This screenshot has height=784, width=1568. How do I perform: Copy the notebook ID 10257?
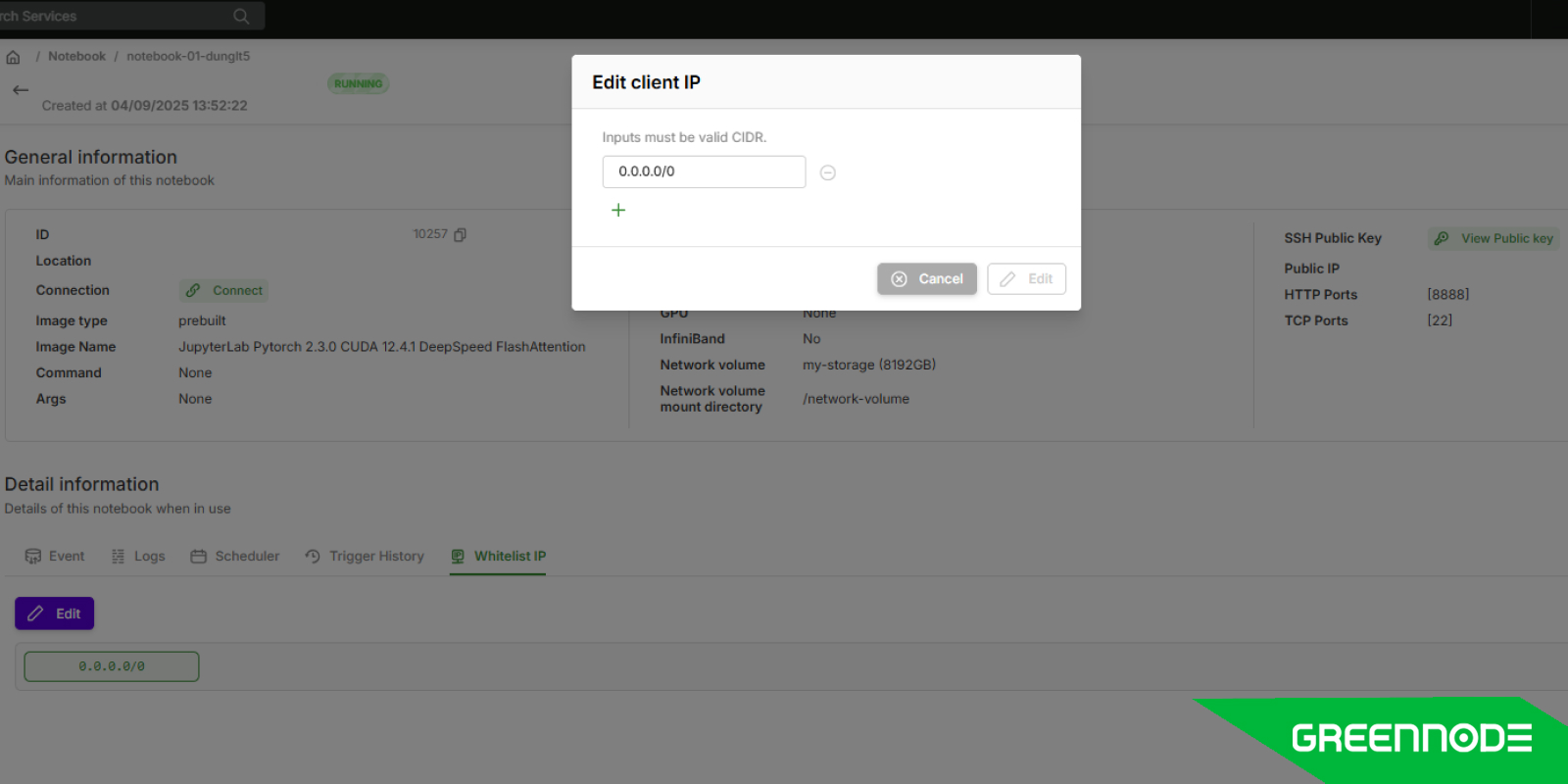click(461, 234)
